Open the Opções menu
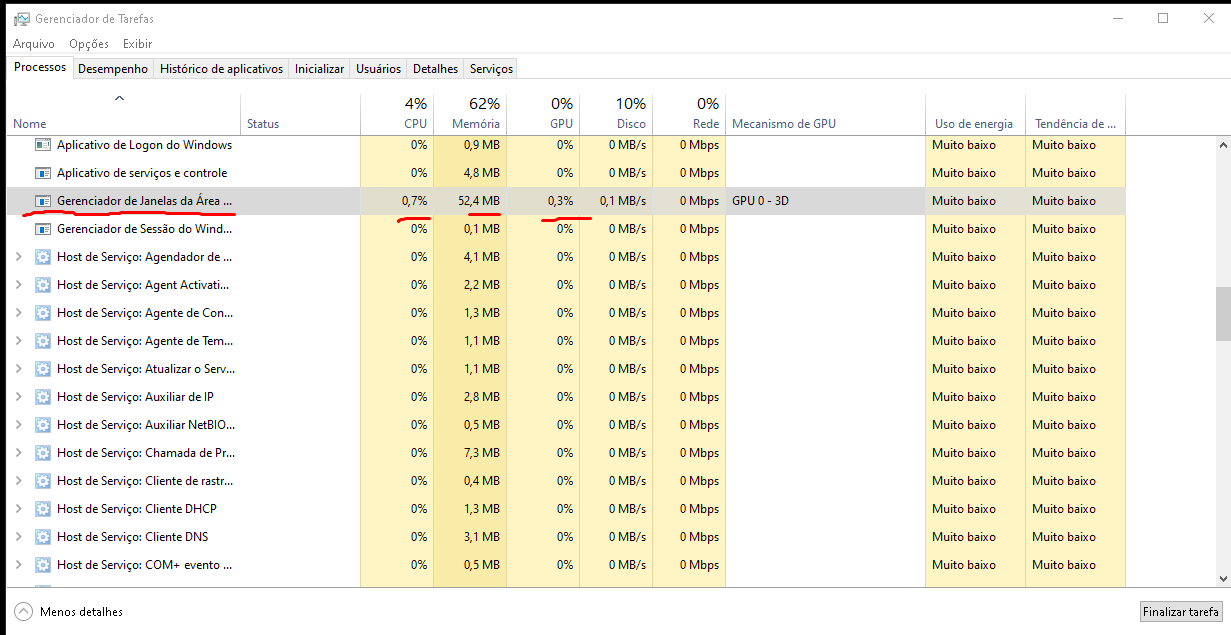The width and height of the screenshot is (1231, 635). click(89, 44)
